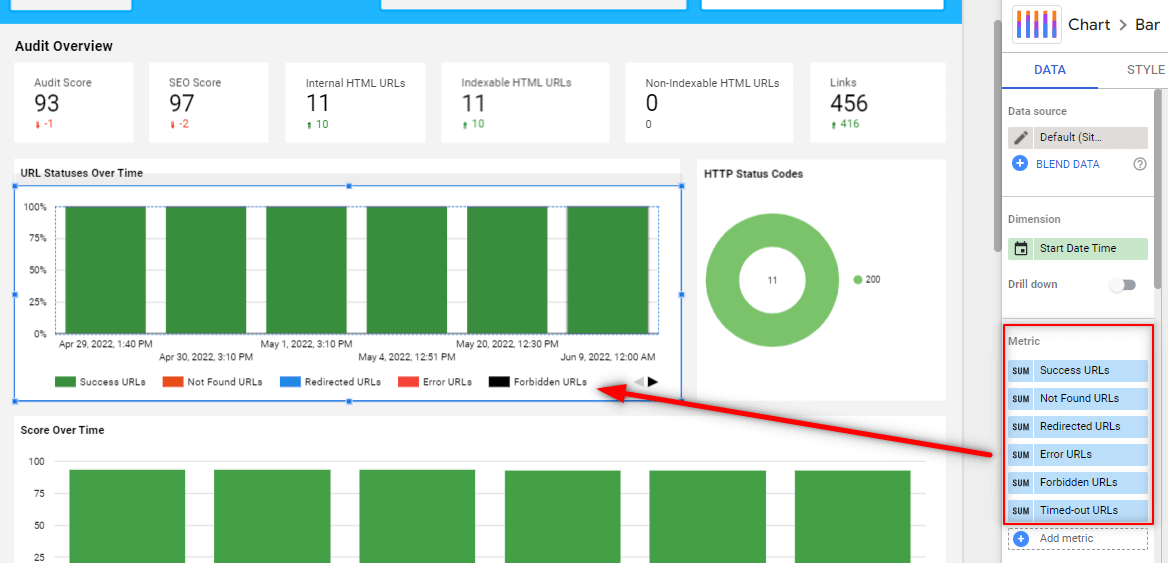The width and height of the screenshot is (1168, 563).
Task: Click the first Score Over Time bar
Action: click(127, 516)
